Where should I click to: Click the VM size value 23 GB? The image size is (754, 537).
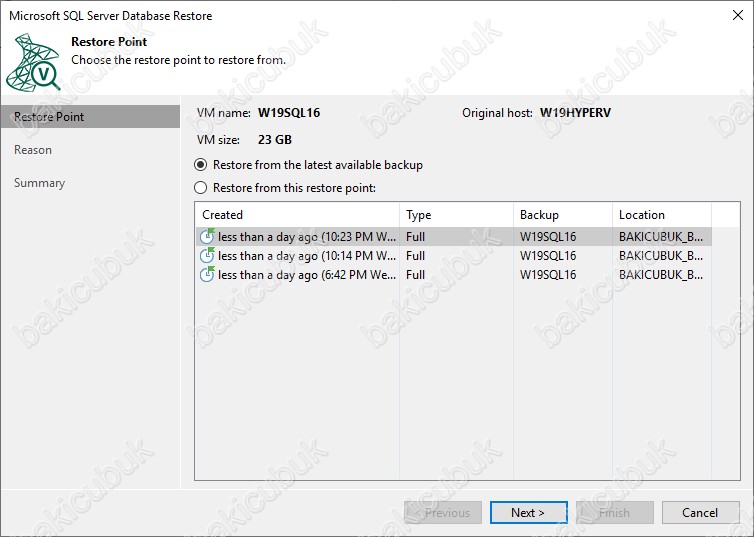coord(275,140)
